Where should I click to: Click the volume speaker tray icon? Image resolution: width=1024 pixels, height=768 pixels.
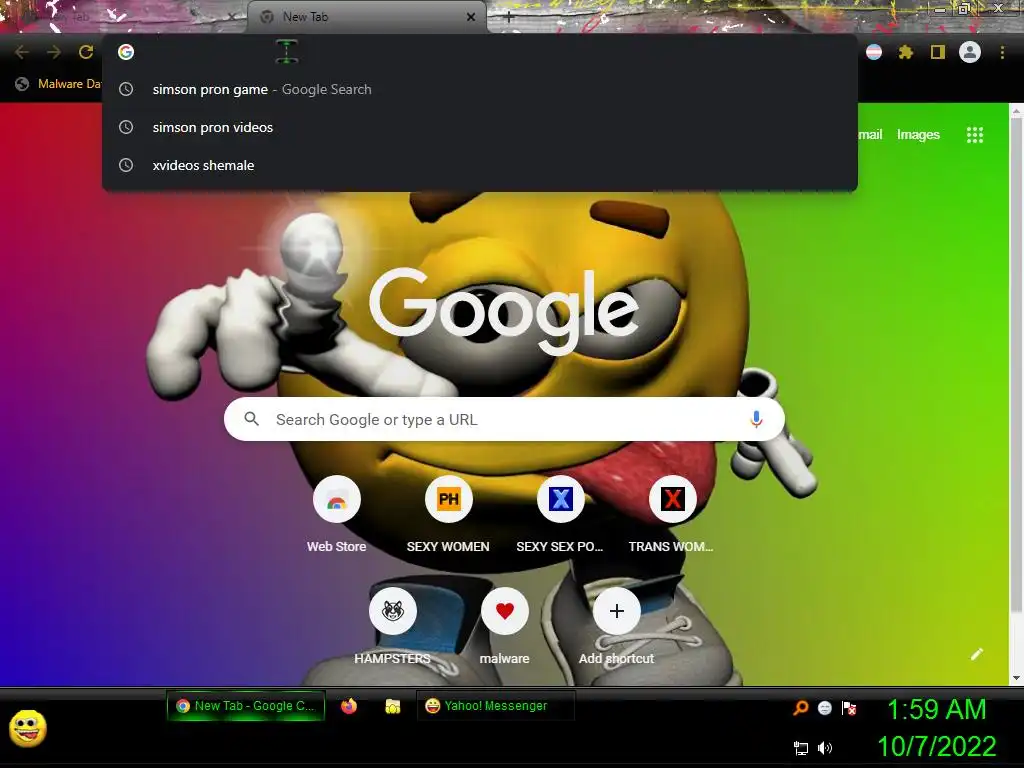pos(825,748)
